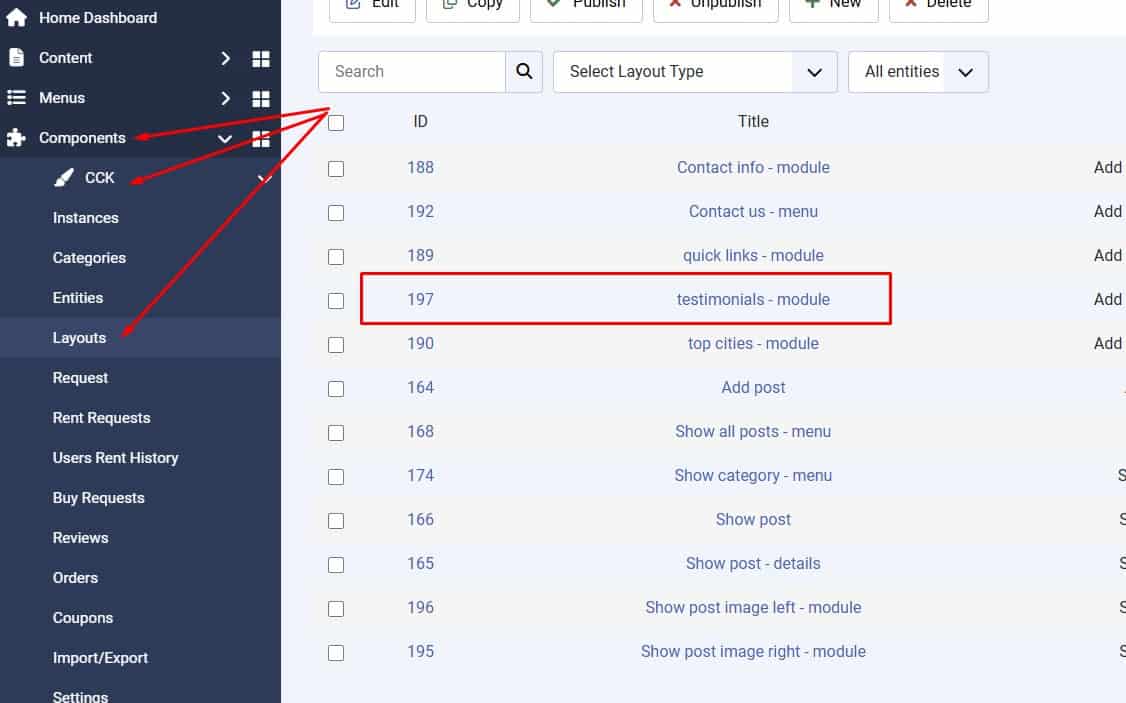Image resolution: width=1126 pixels, height=703 pixels.
Task: Open the All entities dropdown
Action: click(917, 72)
